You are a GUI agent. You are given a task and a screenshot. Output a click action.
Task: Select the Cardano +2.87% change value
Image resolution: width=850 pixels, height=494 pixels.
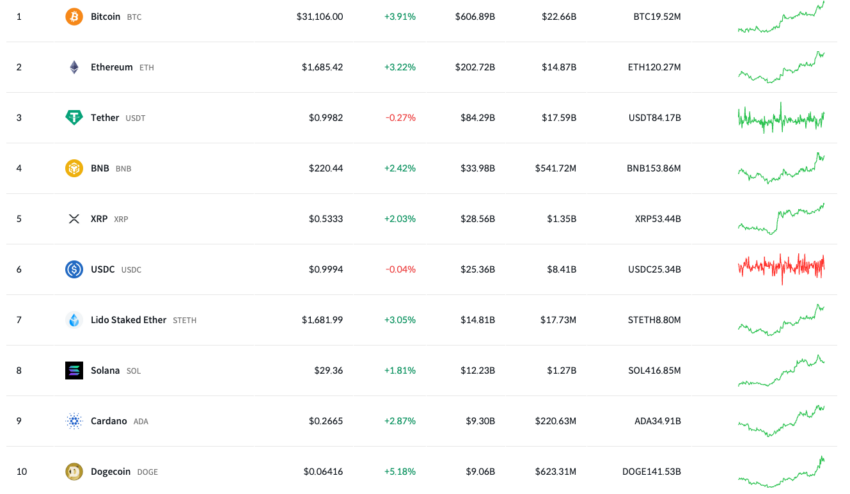coord(400,421)
